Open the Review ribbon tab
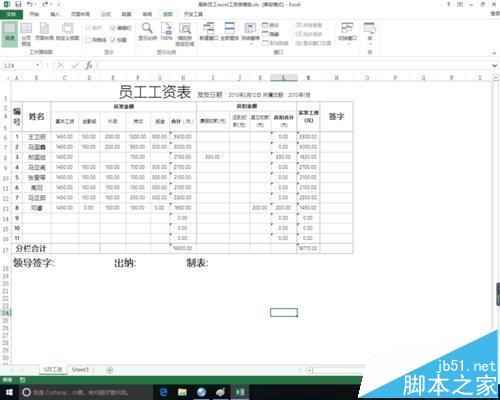This screenshot has width=500, height=400. (x=147, y=14)
